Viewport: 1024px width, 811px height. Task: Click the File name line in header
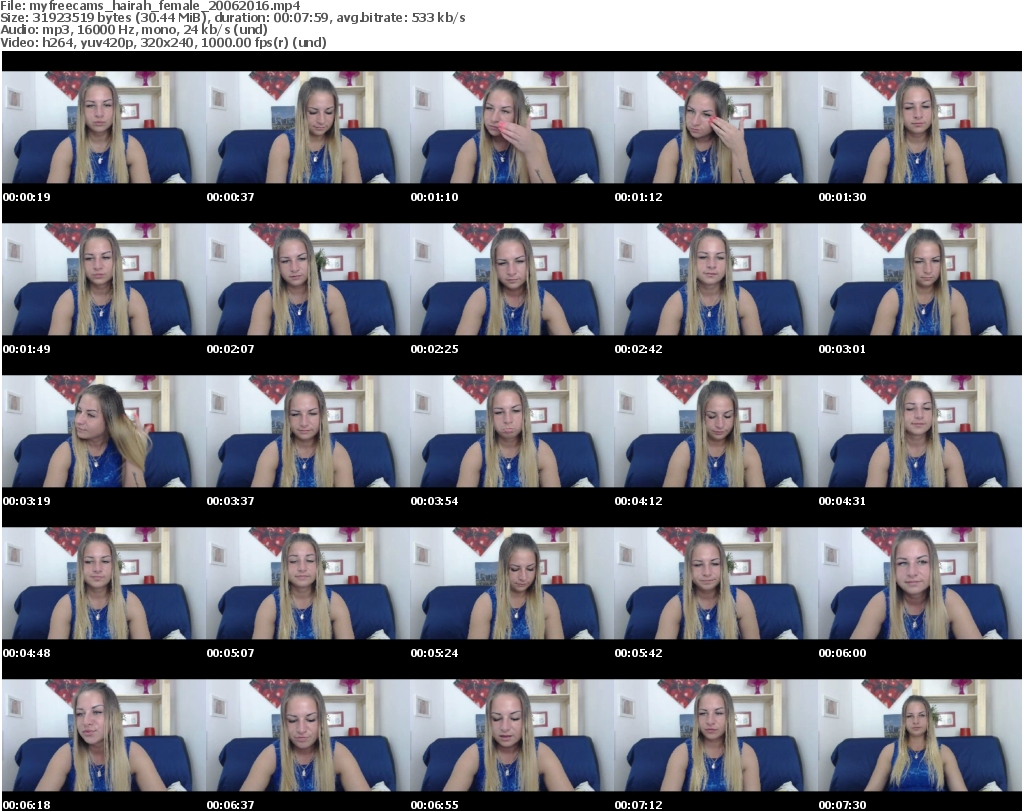(x=150, y=6)
